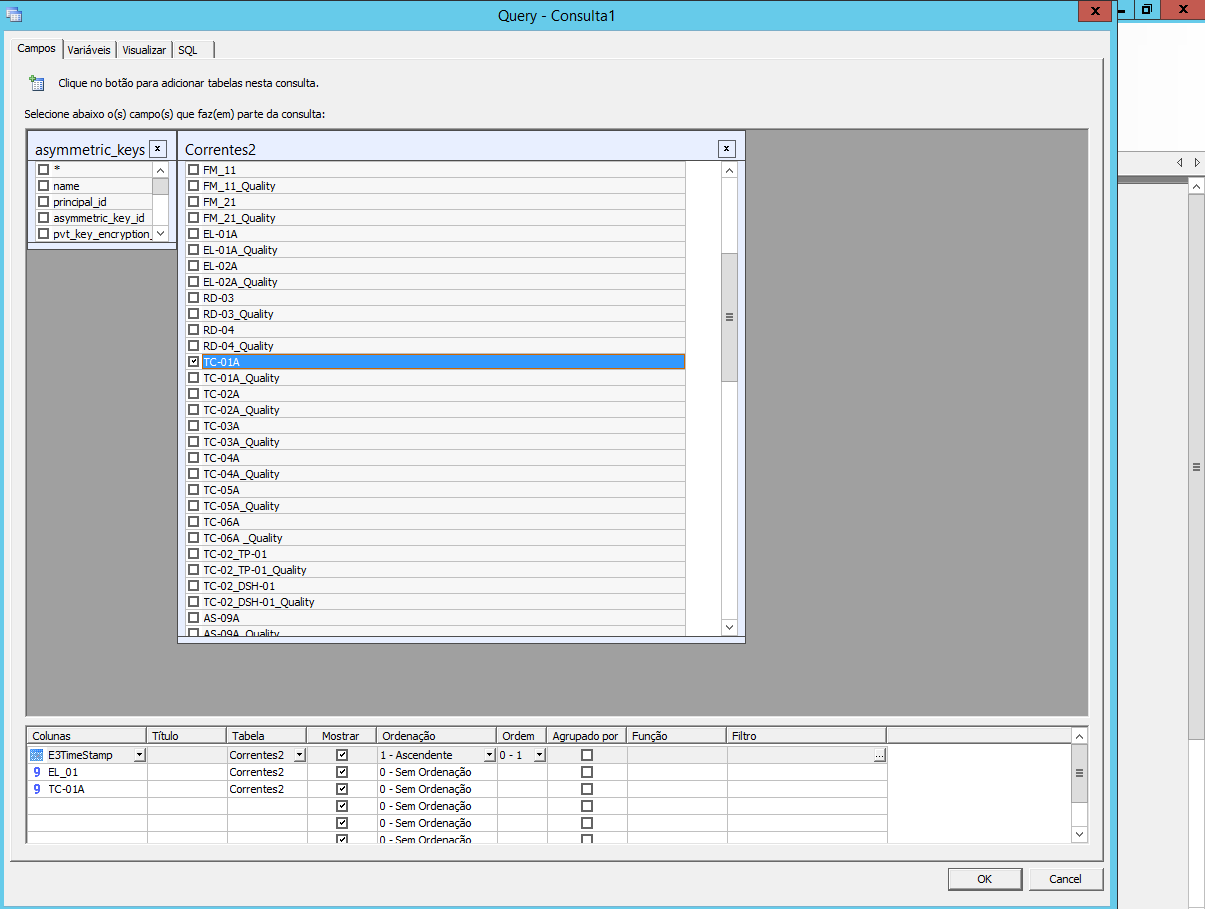This screenshot has width=1205, height=909.
Task: Toggle Mostrar checkbox for TC-01A row
Action: point(342,789)
